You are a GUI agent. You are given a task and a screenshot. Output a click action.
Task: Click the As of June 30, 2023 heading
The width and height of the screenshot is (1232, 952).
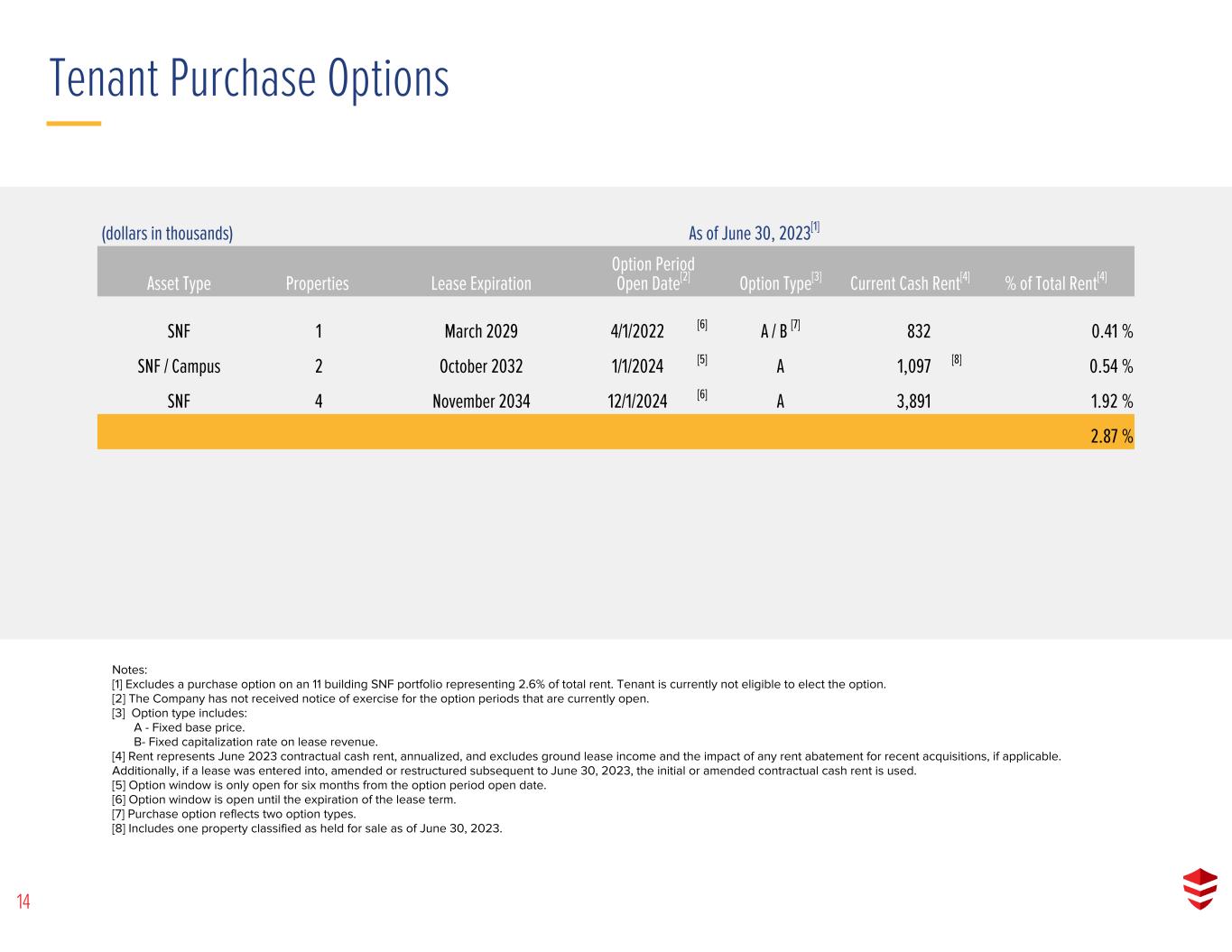tap(754, 232)
